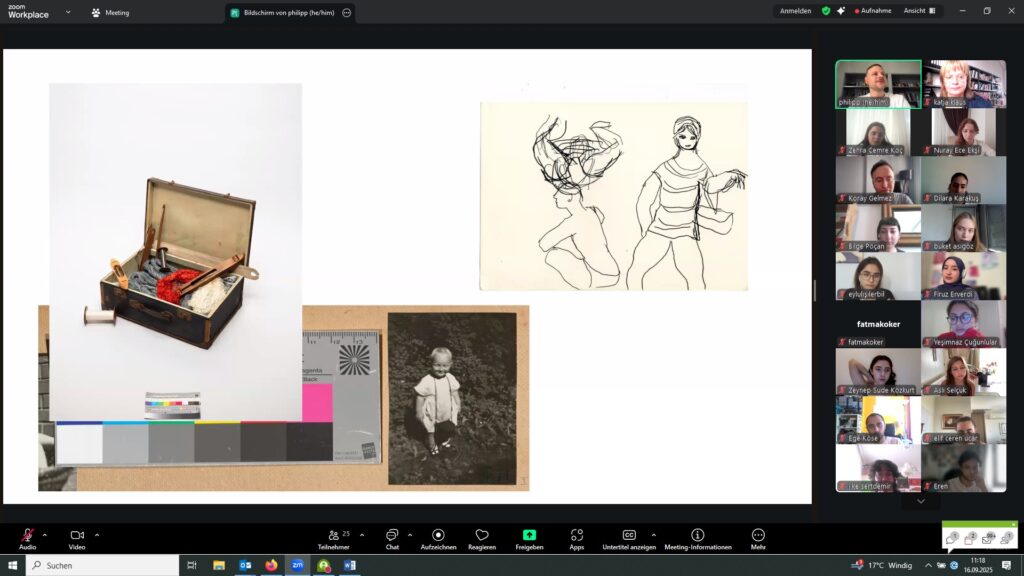Switch to the Meeting tab
Viewport: 1024px width, 576px height.
[x=110, y=13]
